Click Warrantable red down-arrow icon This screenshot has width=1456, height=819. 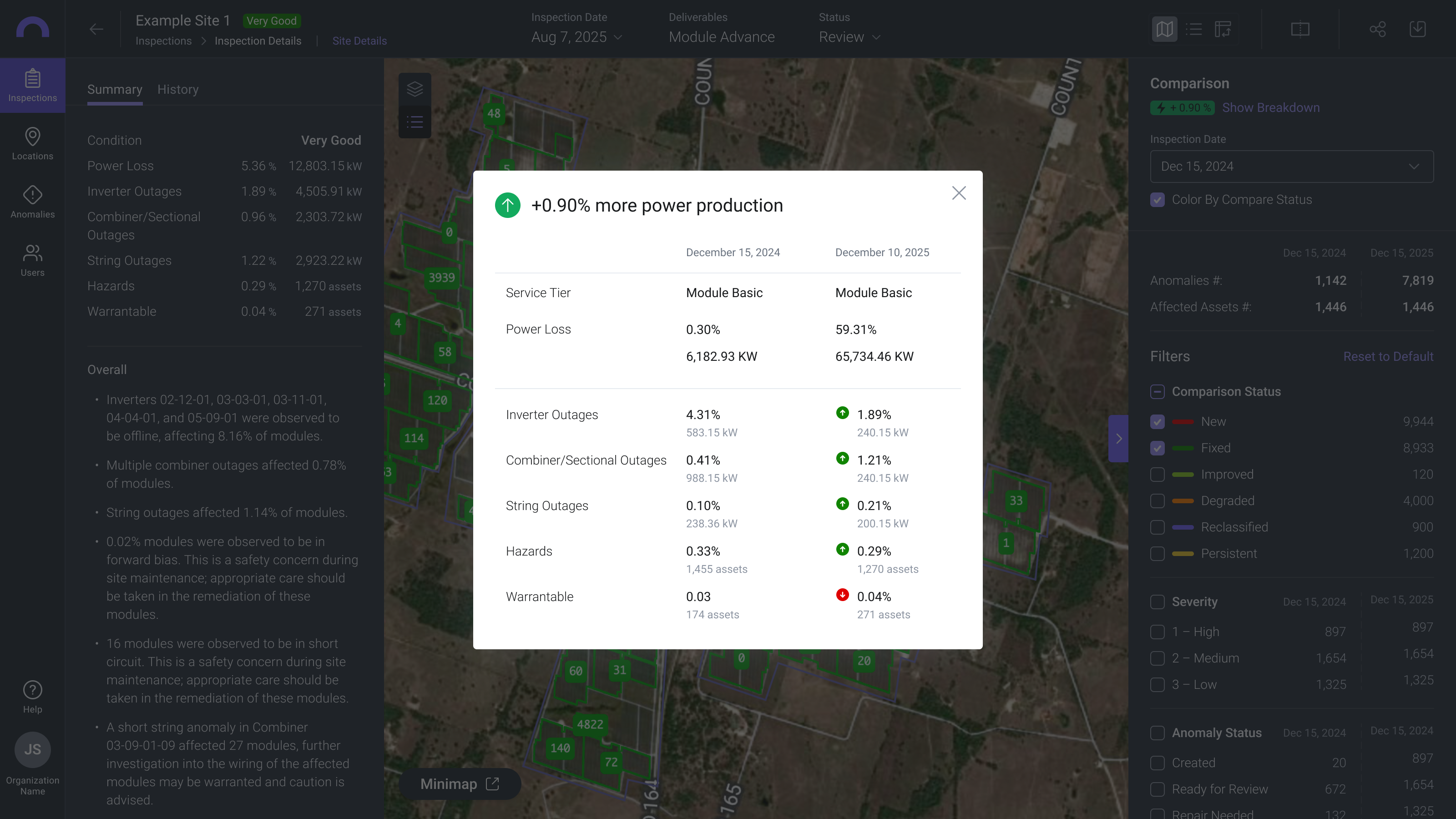(x=842, y=595)
